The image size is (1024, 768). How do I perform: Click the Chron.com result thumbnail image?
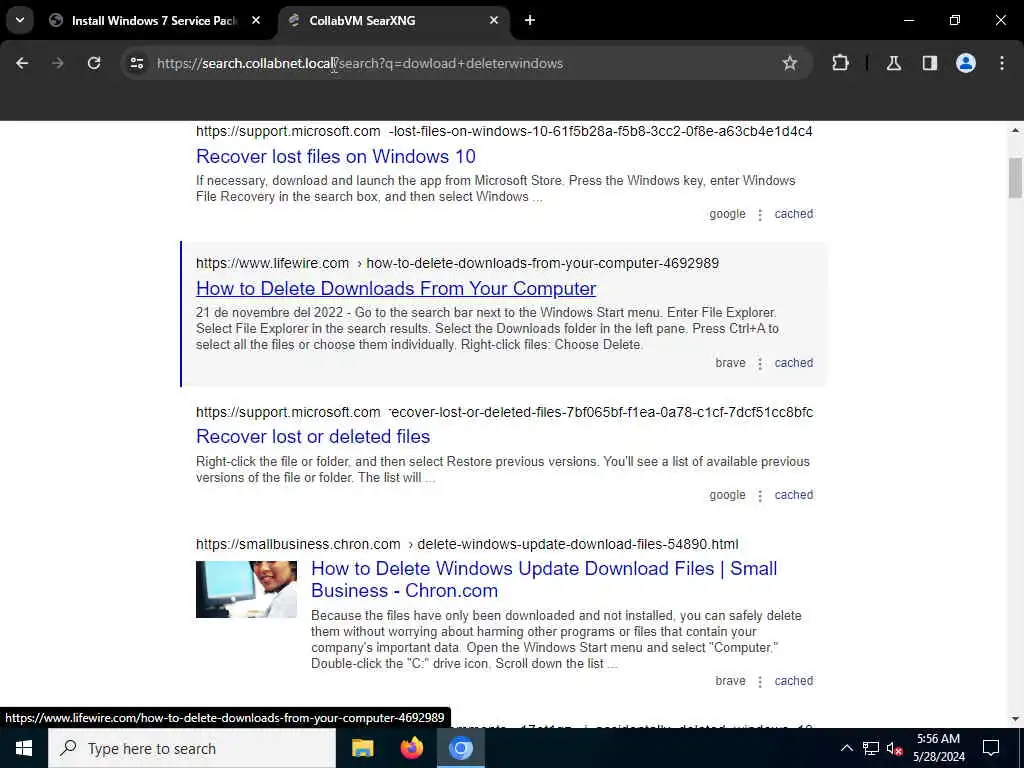tap(246, 589)
